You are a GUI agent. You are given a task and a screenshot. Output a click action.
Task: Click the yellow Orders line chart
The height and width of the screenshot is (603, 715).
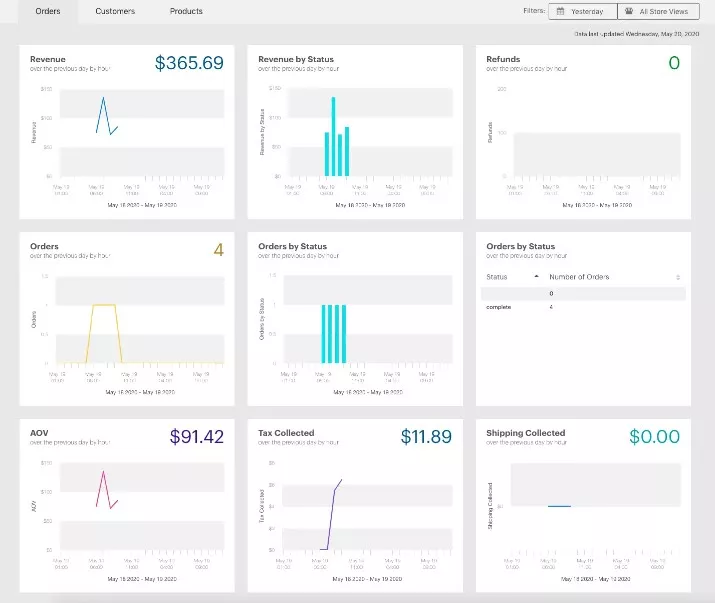103,305
